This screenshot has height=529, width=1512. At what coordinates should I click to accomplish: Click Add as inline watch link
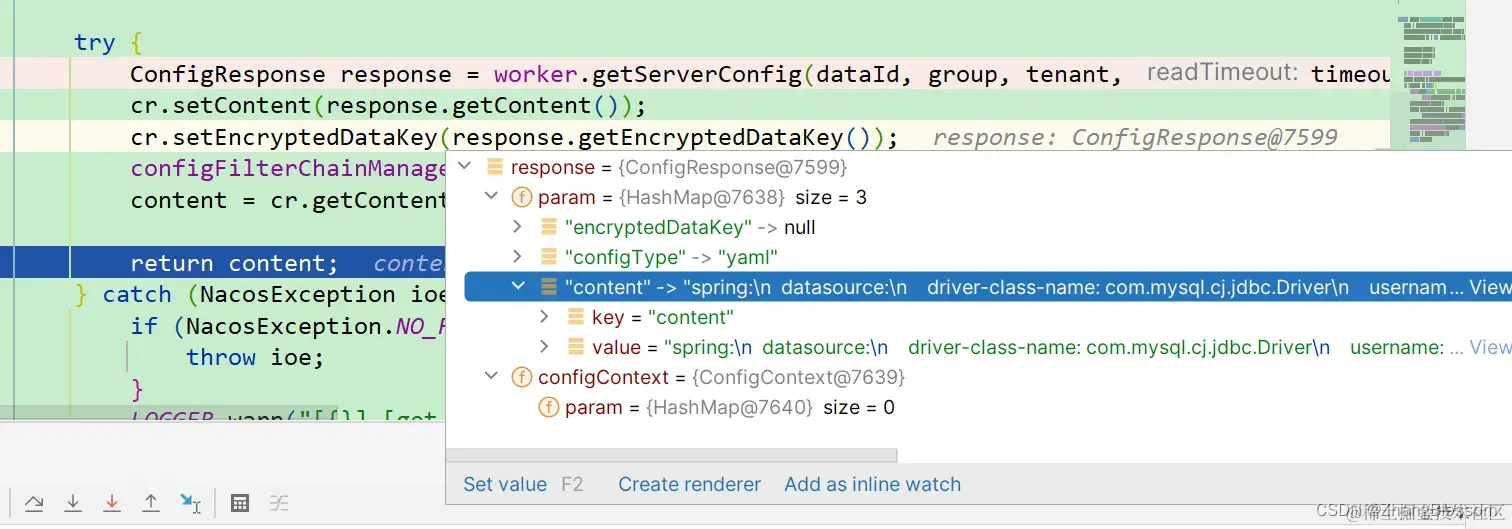pos(872,484)
